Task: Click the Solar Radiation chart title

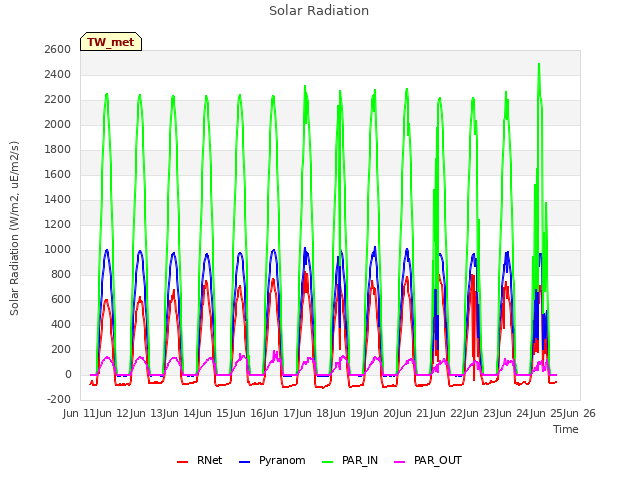Action: (319, 11)
